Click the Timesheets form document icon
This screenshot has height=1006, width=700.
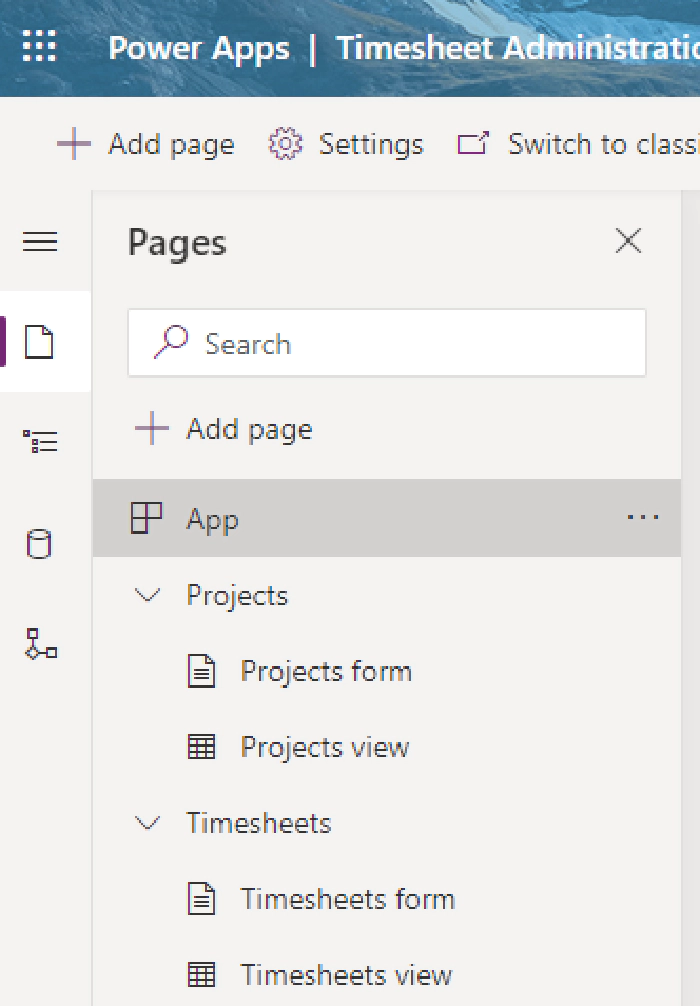201,898
